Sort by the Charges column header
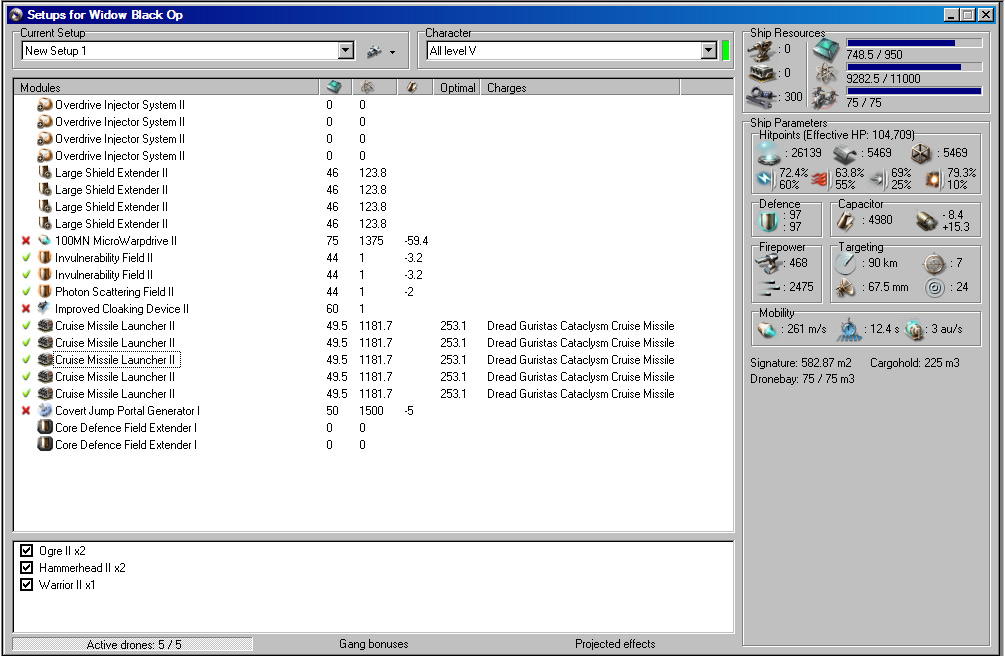 pyautogui.click(x=580, y=87)
